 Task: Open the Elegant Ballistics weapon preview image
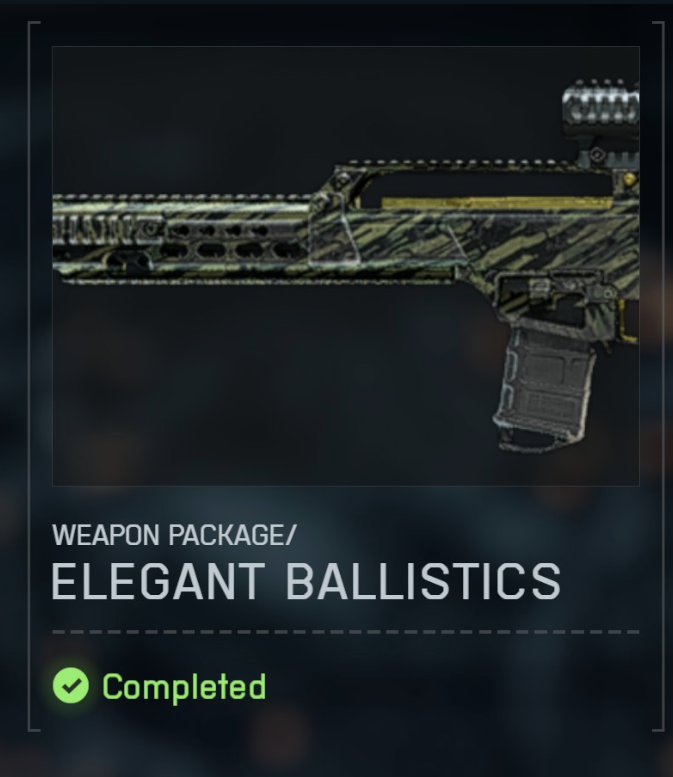[x=346, y=266]
